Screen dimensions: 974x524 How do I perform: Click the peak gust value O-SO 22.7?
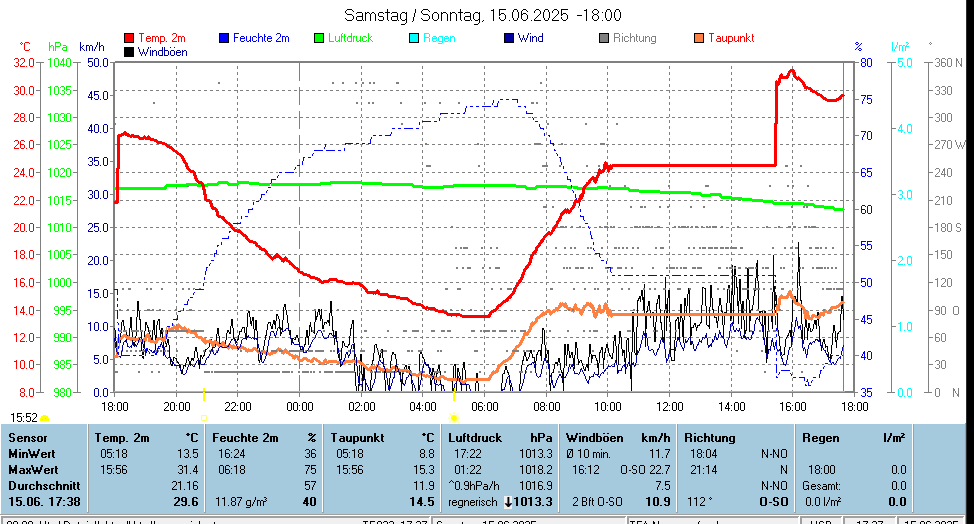pos(645,470)
